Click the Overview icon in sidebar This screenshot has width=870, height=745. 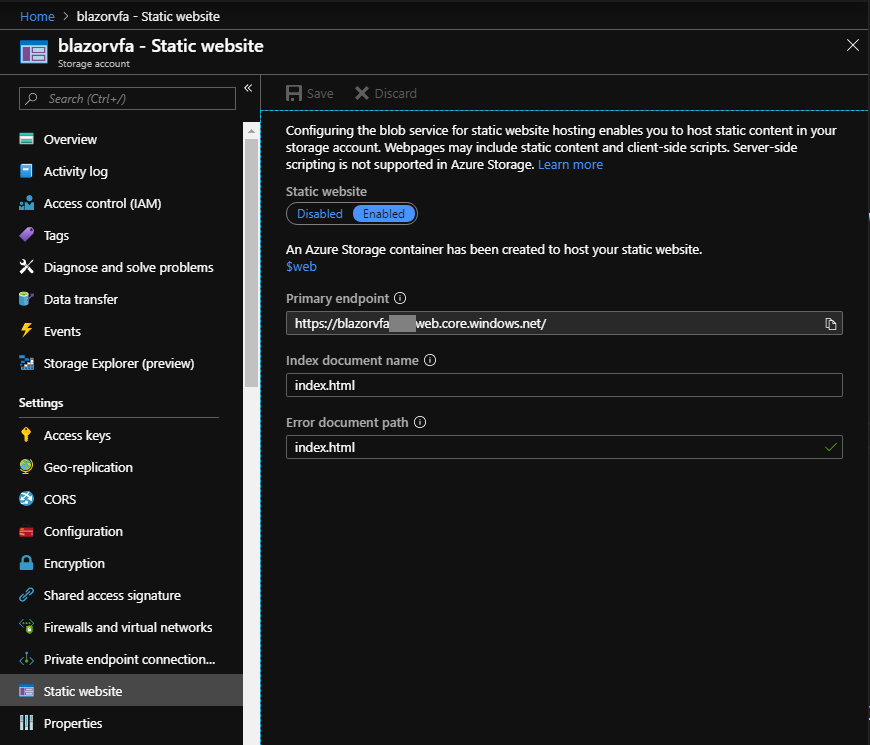26,139
